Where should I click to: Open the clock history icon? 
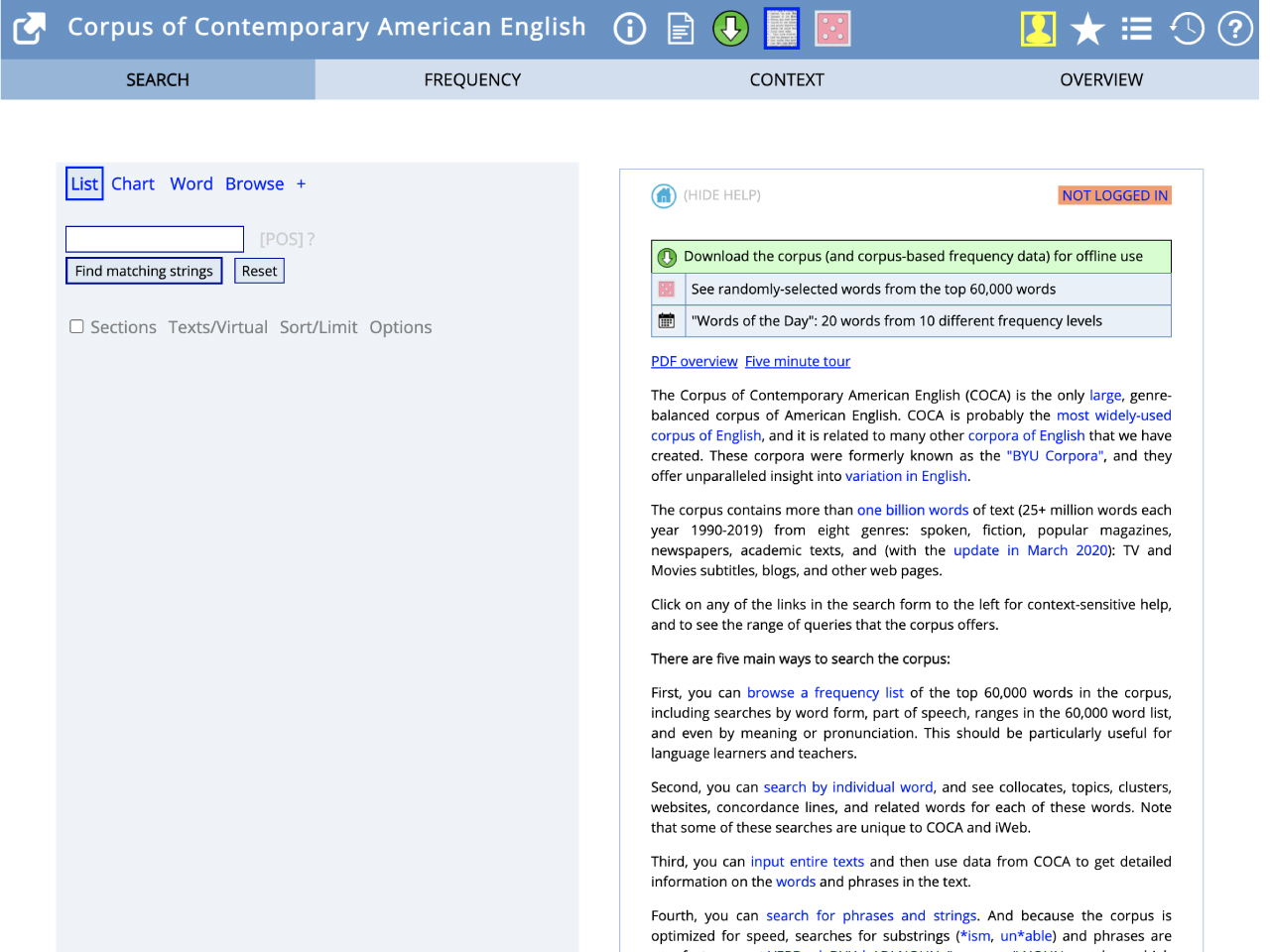(x=1187, y=29)
